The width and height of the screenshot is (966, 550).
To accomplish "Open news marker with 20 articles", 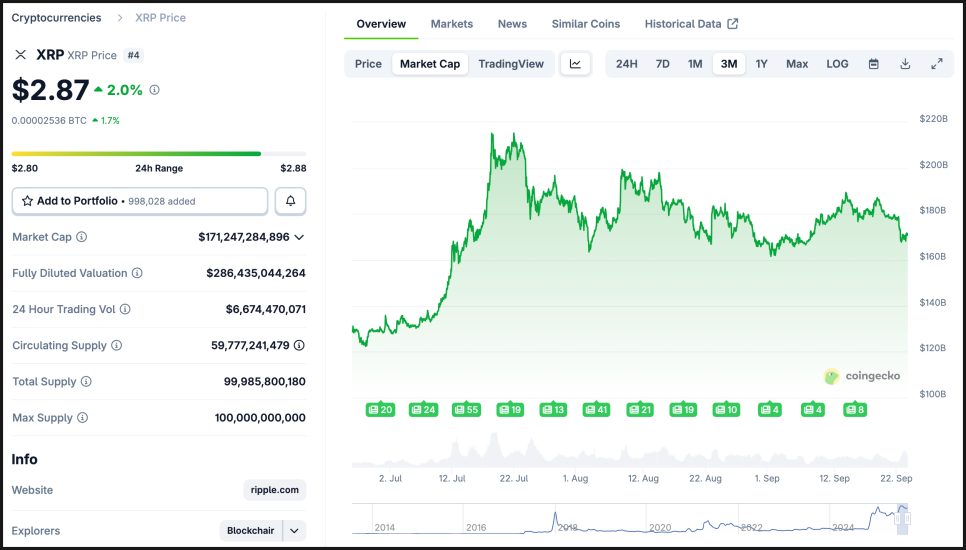I will 380,410.
